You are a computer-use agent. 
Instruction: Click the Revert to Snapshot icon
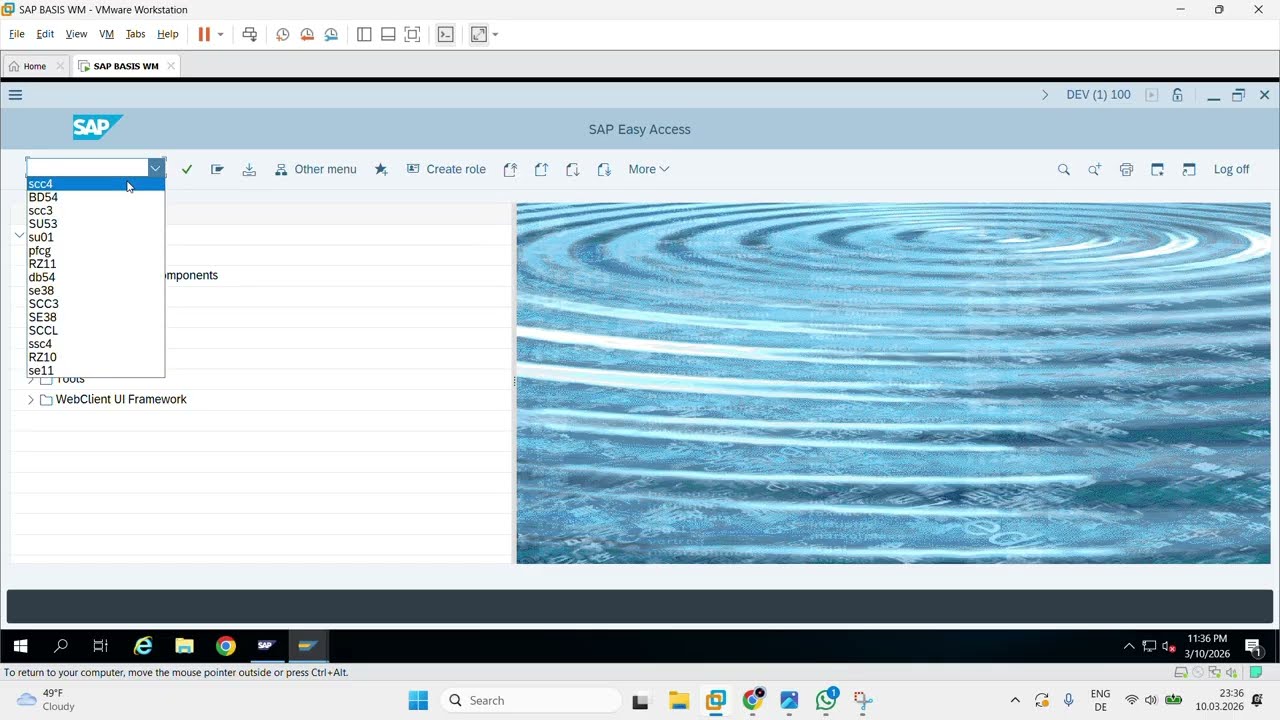307,34
